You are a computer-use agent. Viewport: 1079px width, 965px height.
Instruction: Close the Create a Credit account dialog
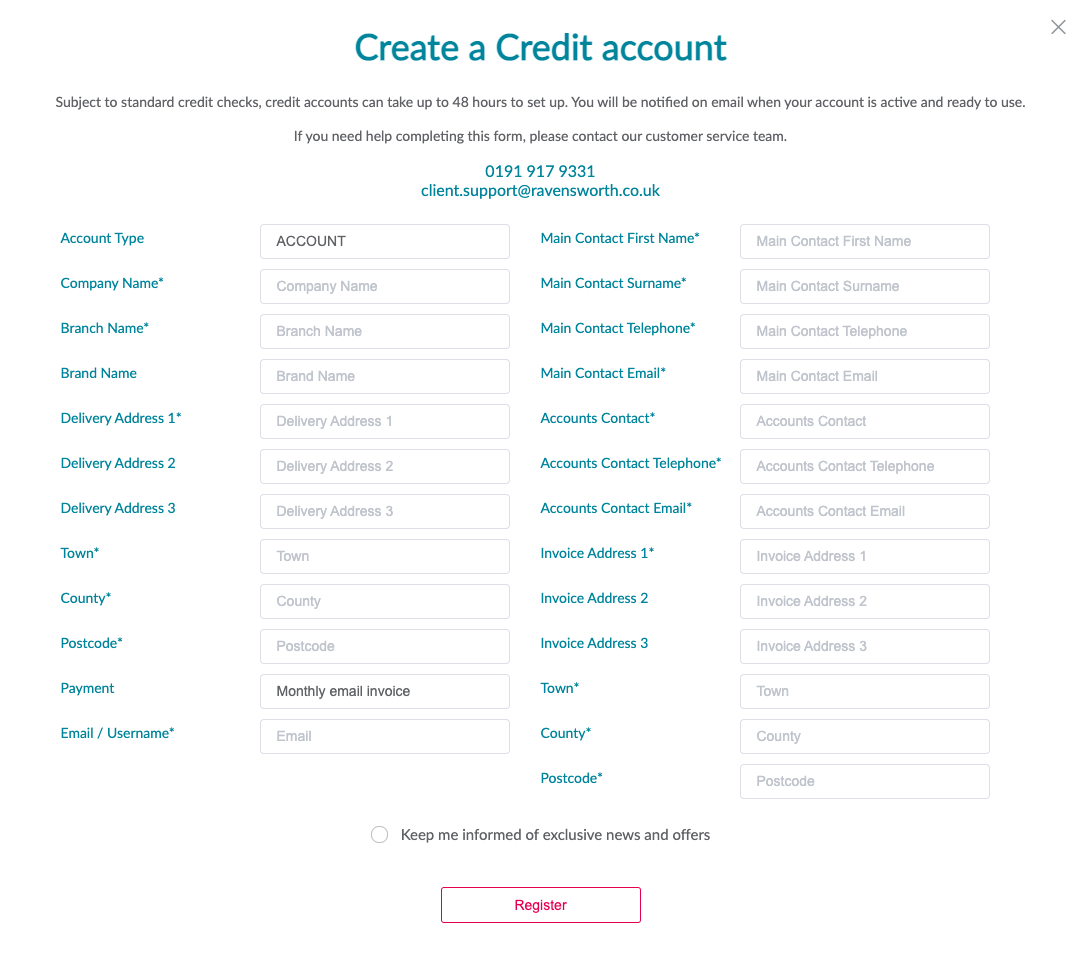point(1058,28)
